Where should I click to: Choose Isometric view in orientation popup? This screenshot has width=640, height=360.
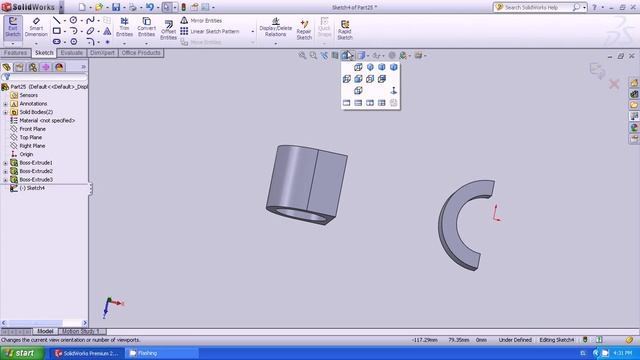(370, 67)
